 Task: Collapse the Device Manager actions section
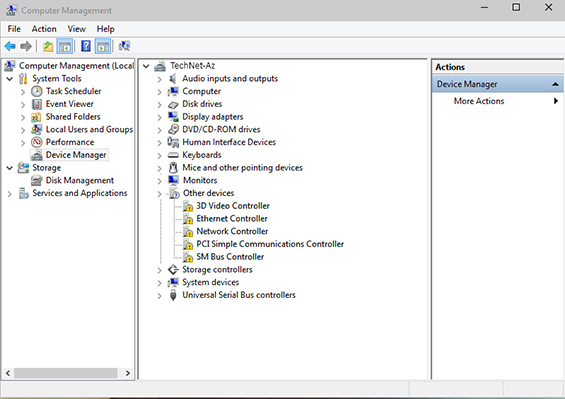[555, 84]
